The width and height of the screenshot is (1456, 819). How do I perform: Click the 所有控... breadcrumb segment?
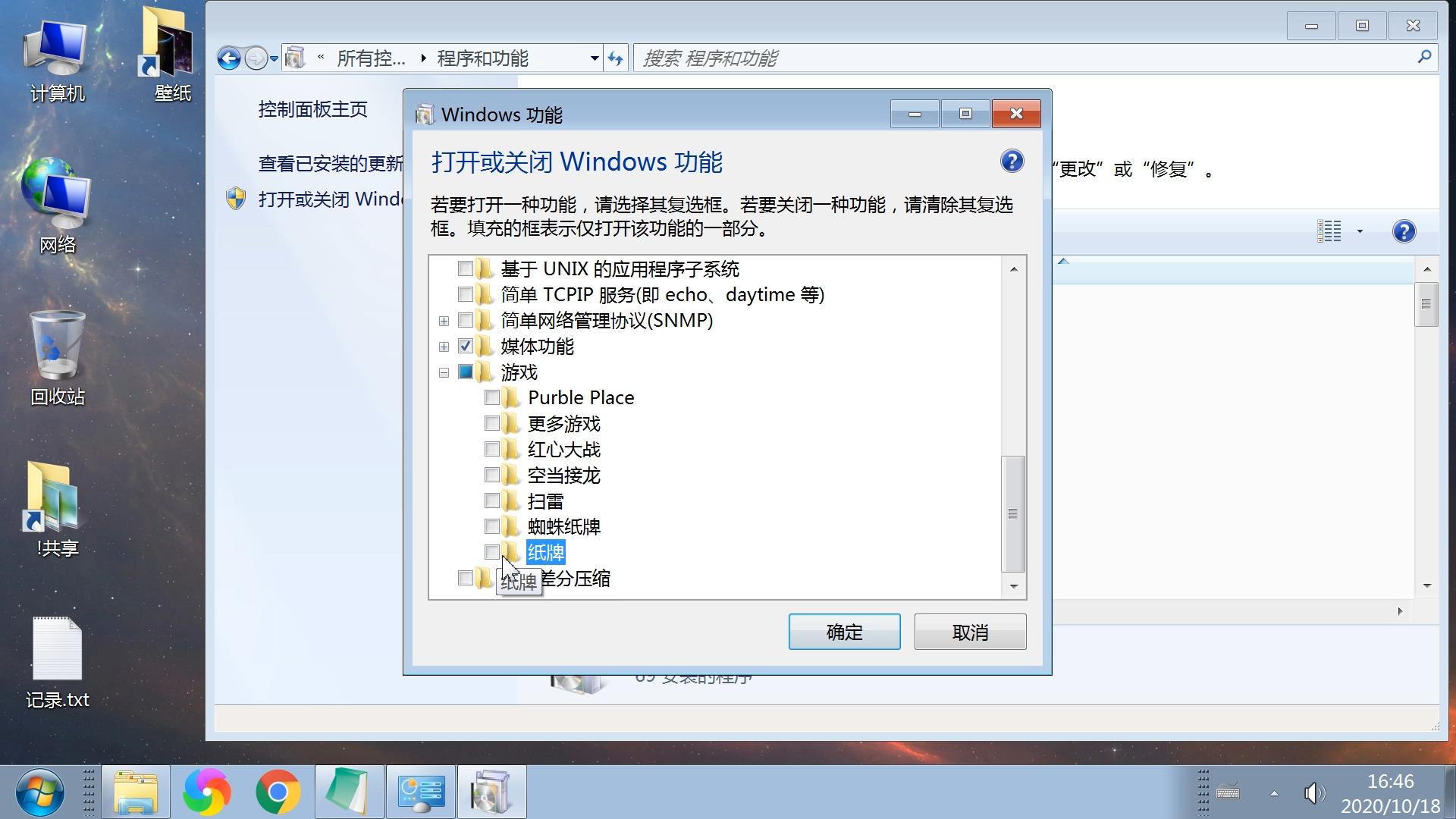[371, 58]
